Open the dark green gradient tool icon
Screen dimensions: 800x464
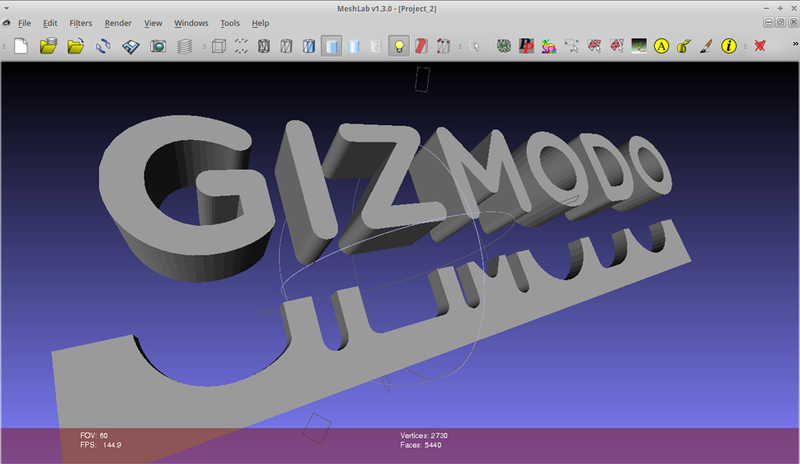[x=639, y=46]
